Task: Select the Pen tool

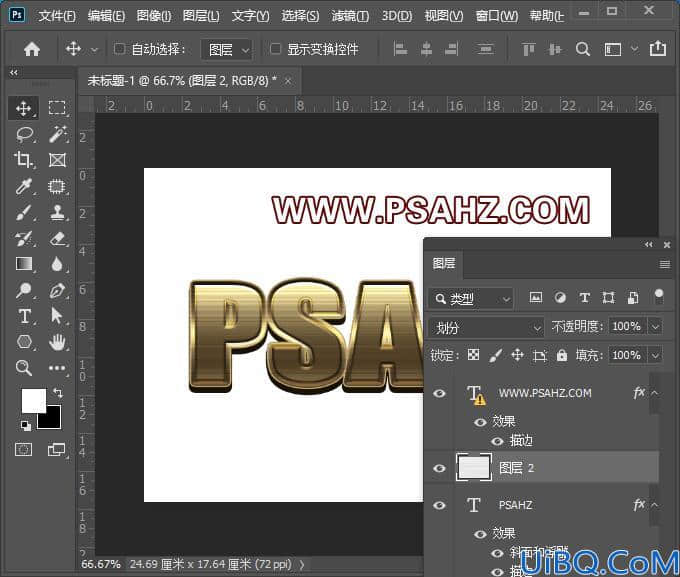Action: pyautogui.click(x=57, y=290)
